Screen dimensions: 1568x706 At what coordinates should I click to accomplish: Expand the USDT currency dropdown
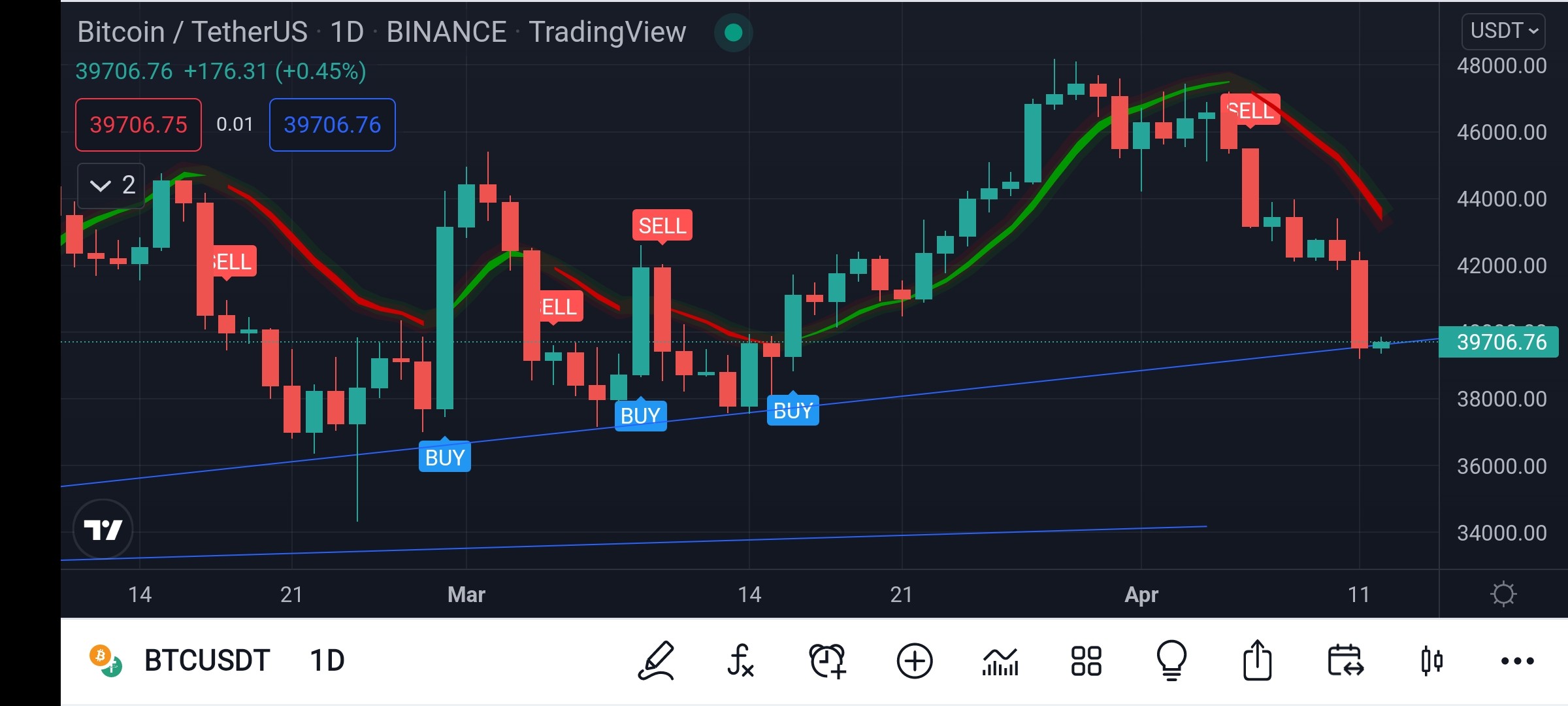tap(1503, 31)
